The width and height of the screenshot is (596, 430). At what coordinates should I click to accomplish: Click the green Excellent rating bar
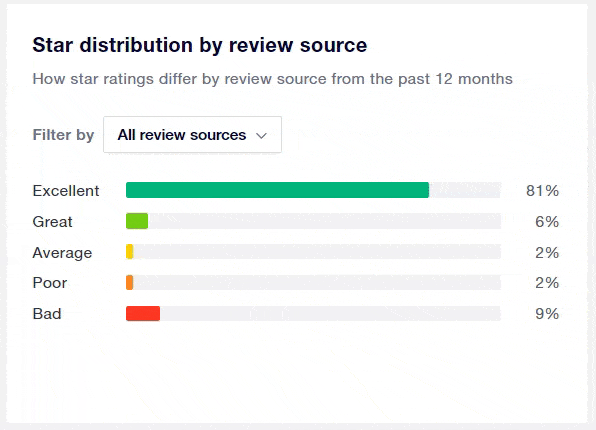click(277, 190)
